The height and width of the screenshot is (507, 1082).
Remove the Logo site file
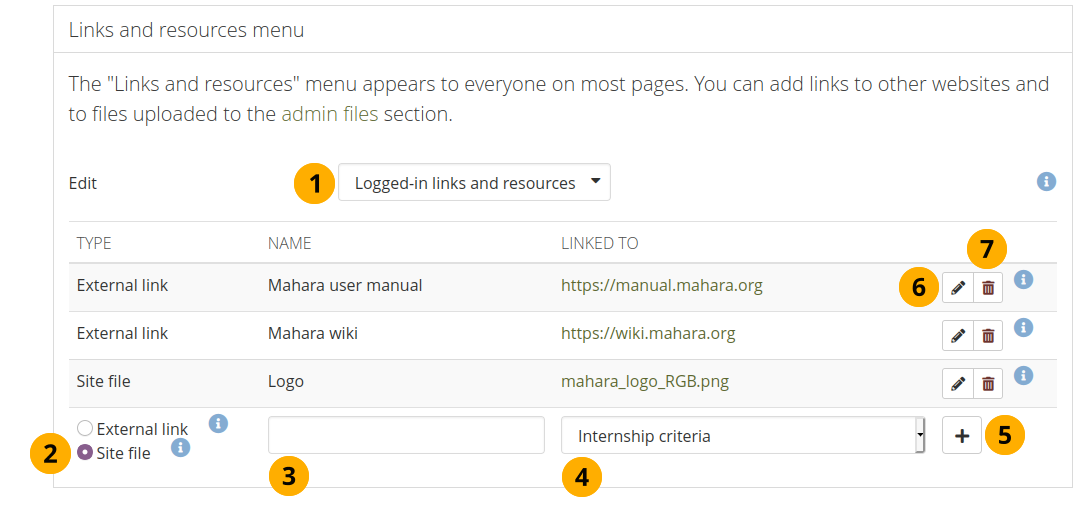click(x=988, y=383)
